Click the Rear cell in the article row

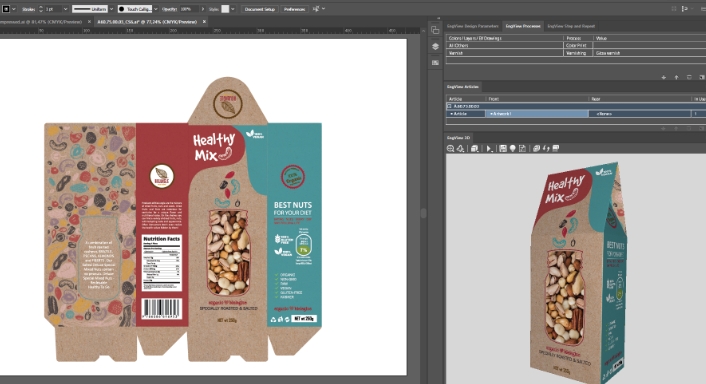[x=640, y=114]
